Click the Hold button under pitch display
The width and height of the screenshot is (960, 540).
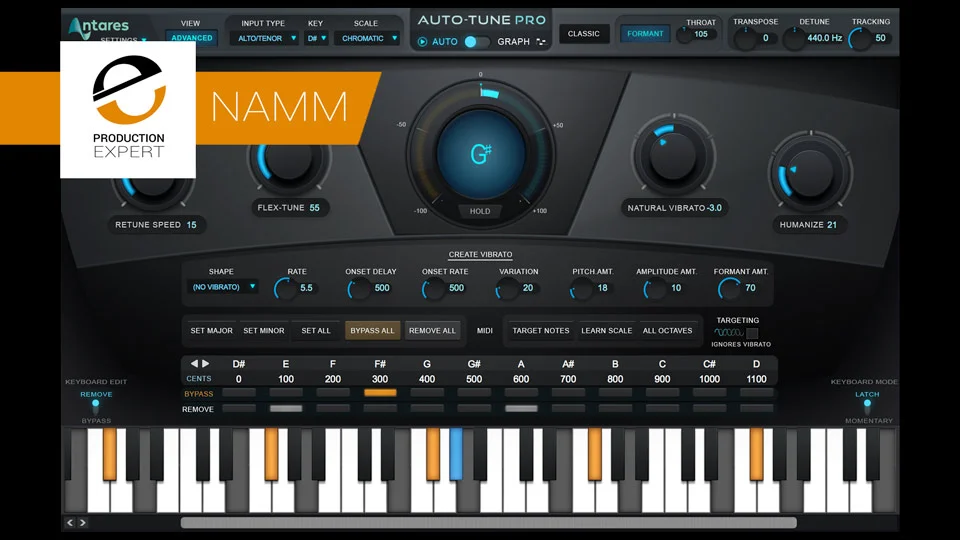point(480,211)
